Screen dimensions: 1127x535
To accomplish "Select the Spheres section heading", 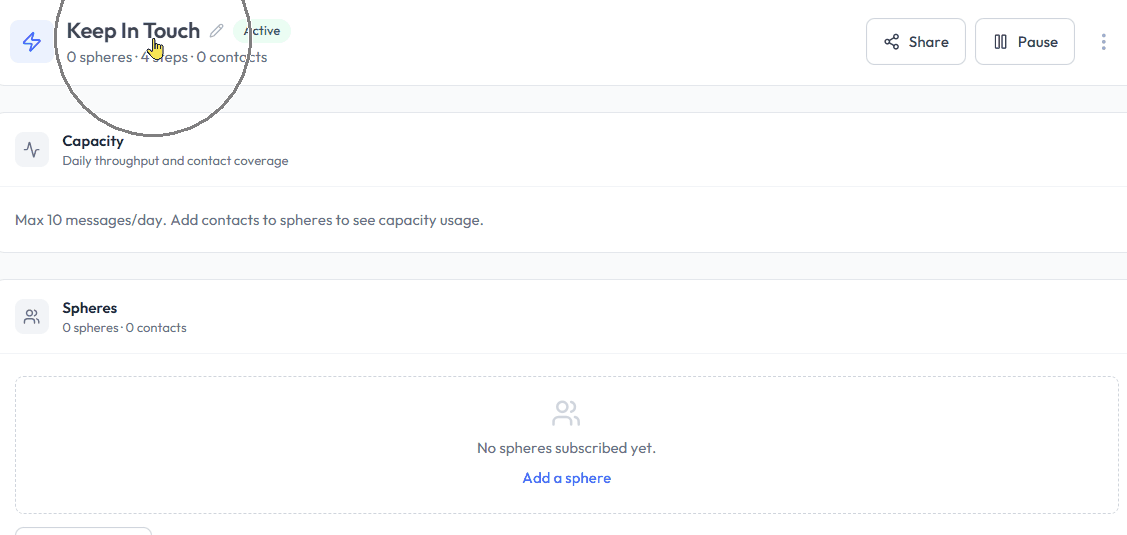I will [x=90, y=308].
